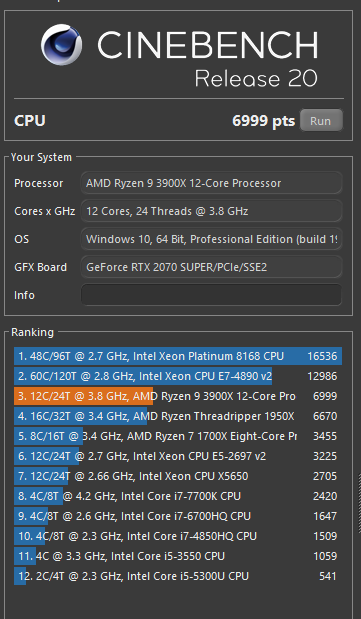Click the Xeon X5650 ranking row
The width and height of the screenshot is (361, 619).
(178, 476)
